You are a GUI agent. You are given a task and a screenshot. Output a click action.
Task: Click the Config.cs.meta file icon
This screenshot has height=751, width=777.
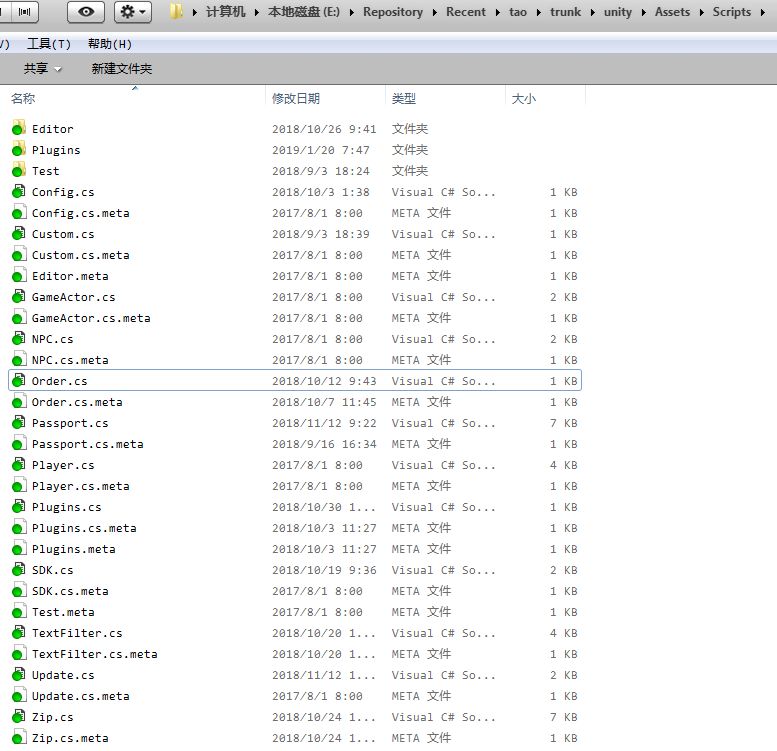click(x=18, y=212)
